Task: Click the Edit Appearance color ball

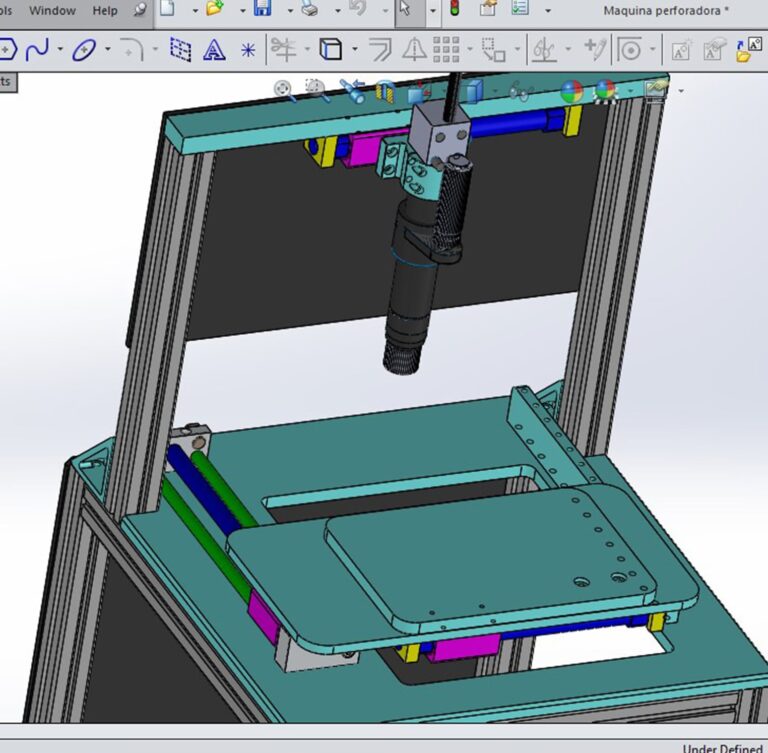Action: [x=572, y=92]
